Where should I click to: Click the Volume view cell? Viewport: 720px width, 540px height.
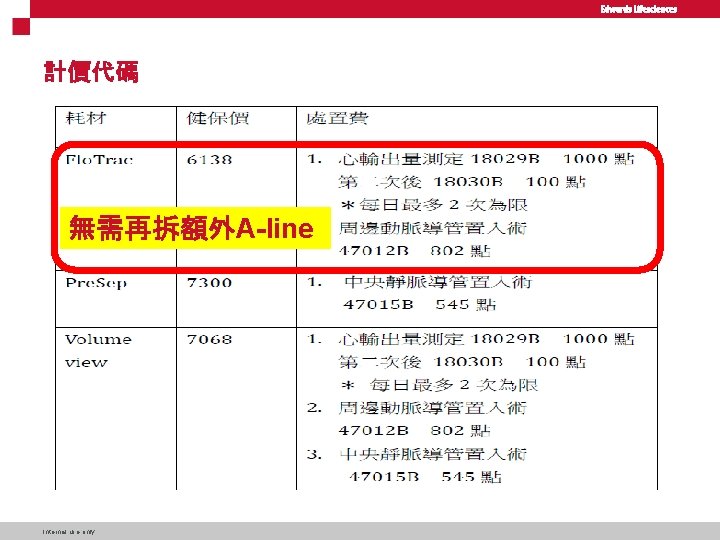pyautogui.click(x=98, y=351)
